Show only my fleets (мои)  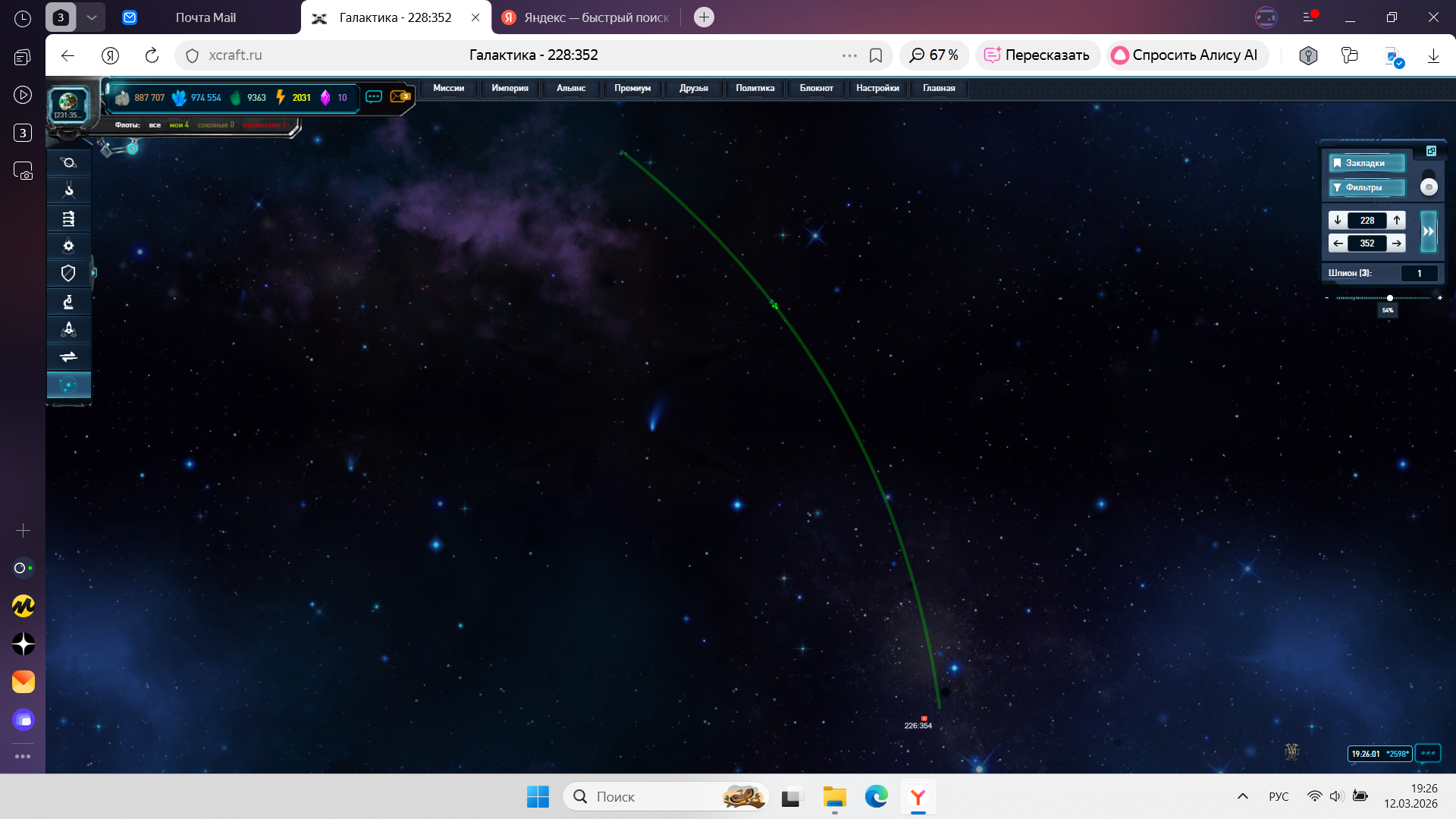pyautogui.click(x=179, y=125)
